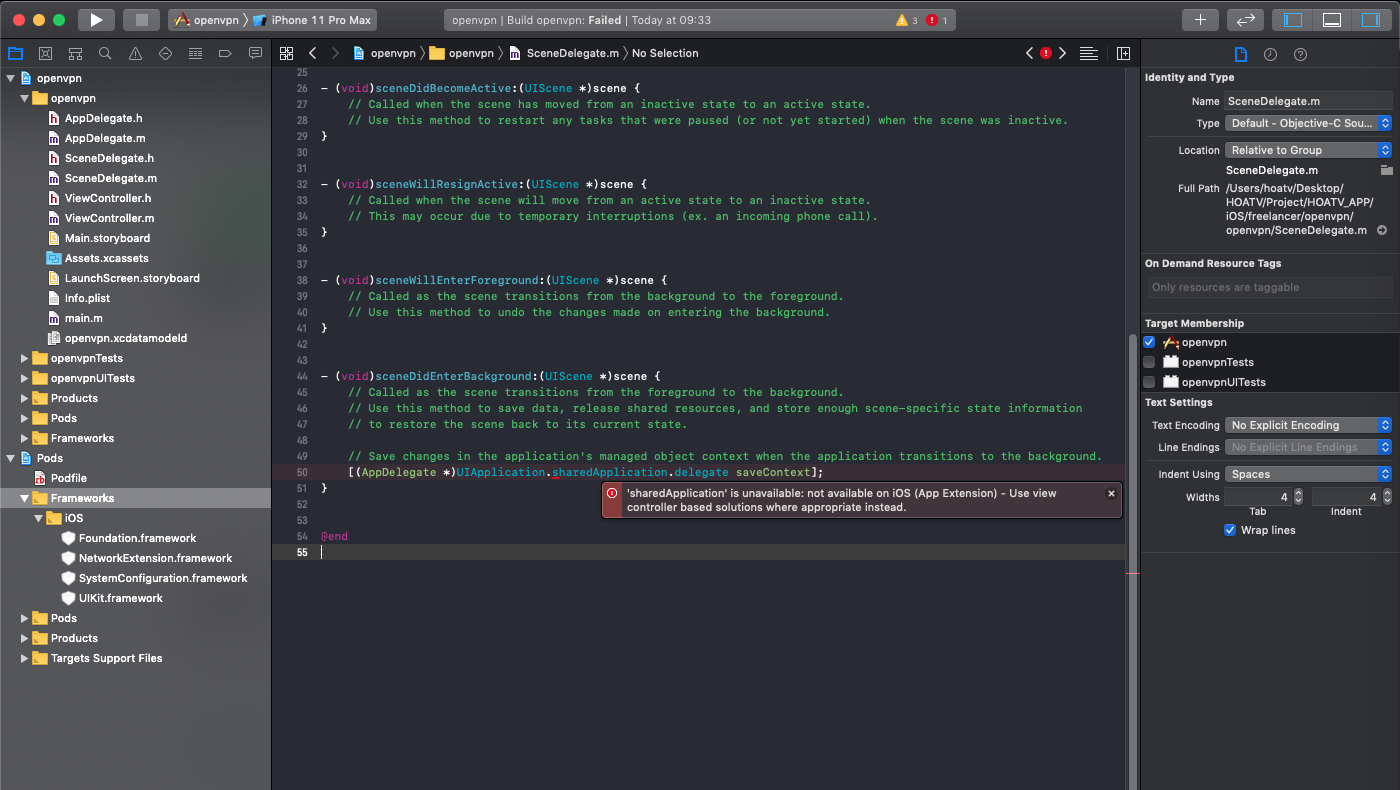1400x790 pixels.
Task: Open the Source Control navigator
Action: pyautogui.click(x=45, y=53)
